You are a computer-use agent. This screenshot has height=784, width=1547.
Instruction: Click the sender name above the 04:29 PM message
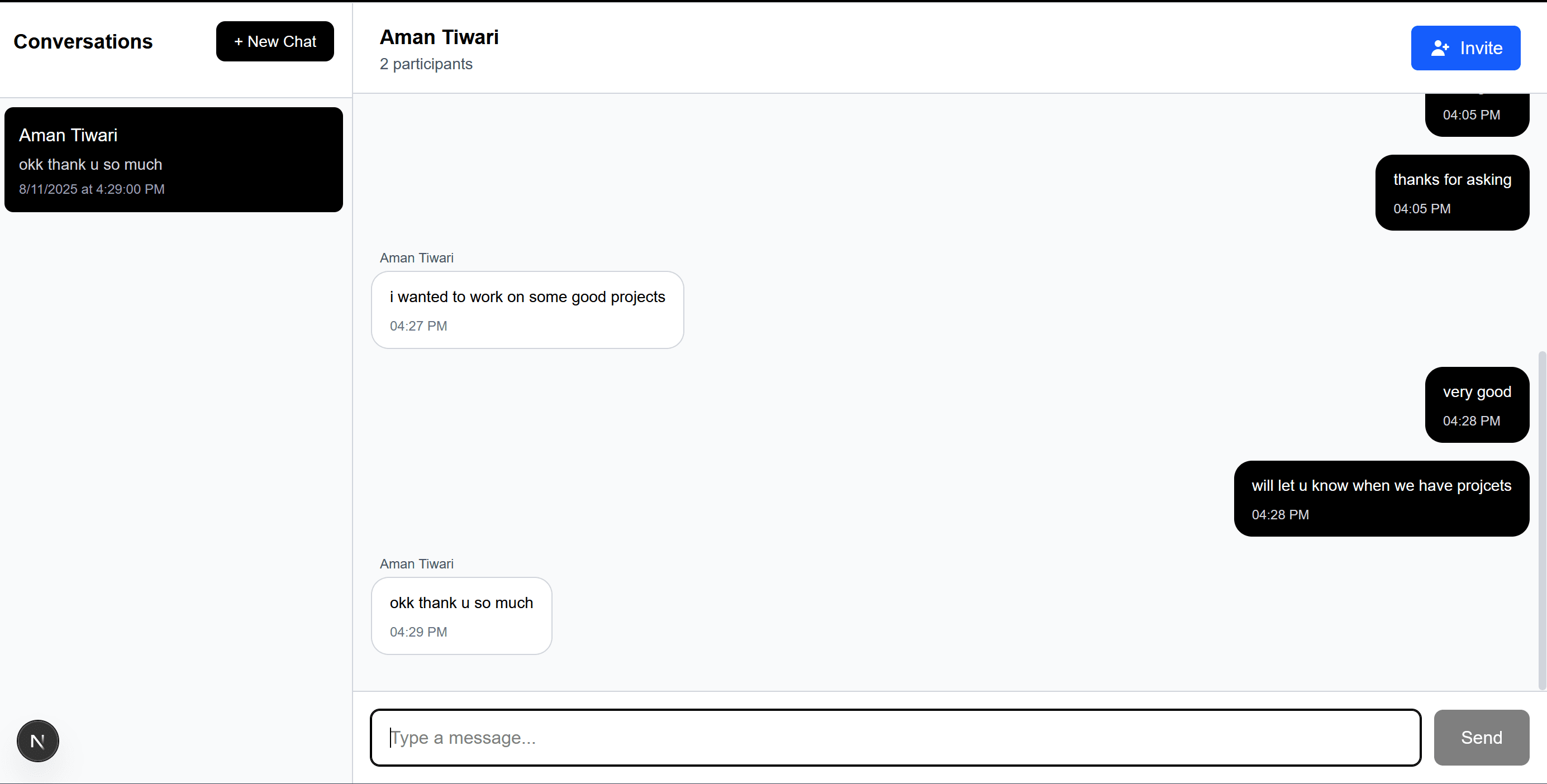coord(416,565)
